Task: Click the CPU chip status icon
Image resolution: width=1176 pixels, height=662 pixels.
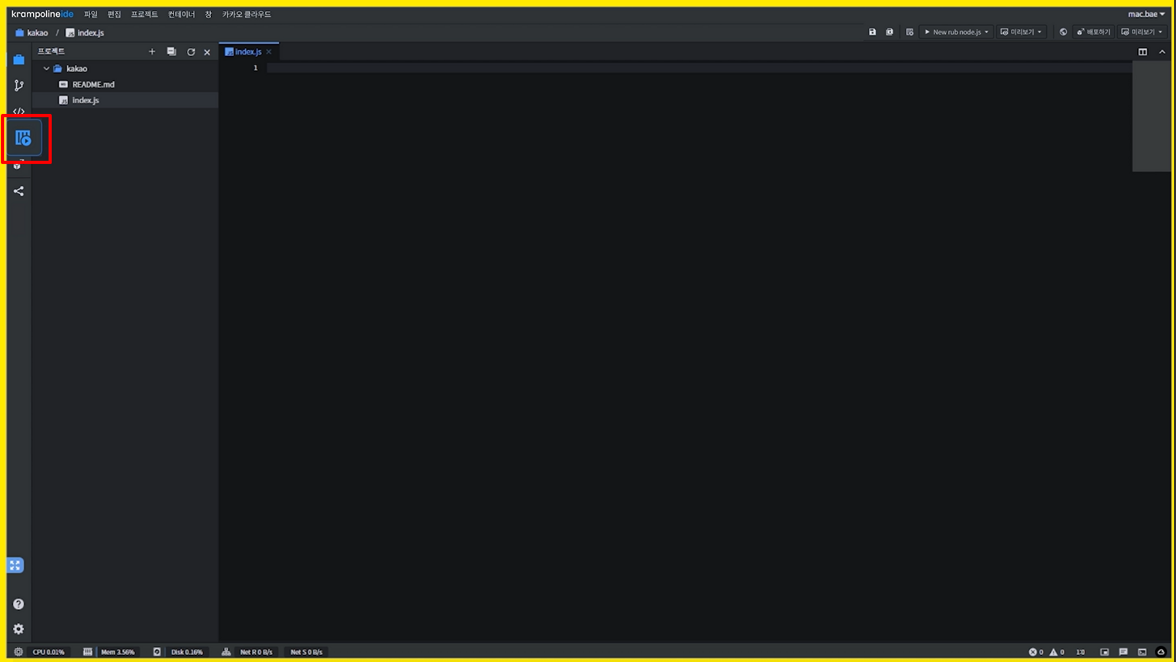Action: pyautogui.click(x=19, y=652)
